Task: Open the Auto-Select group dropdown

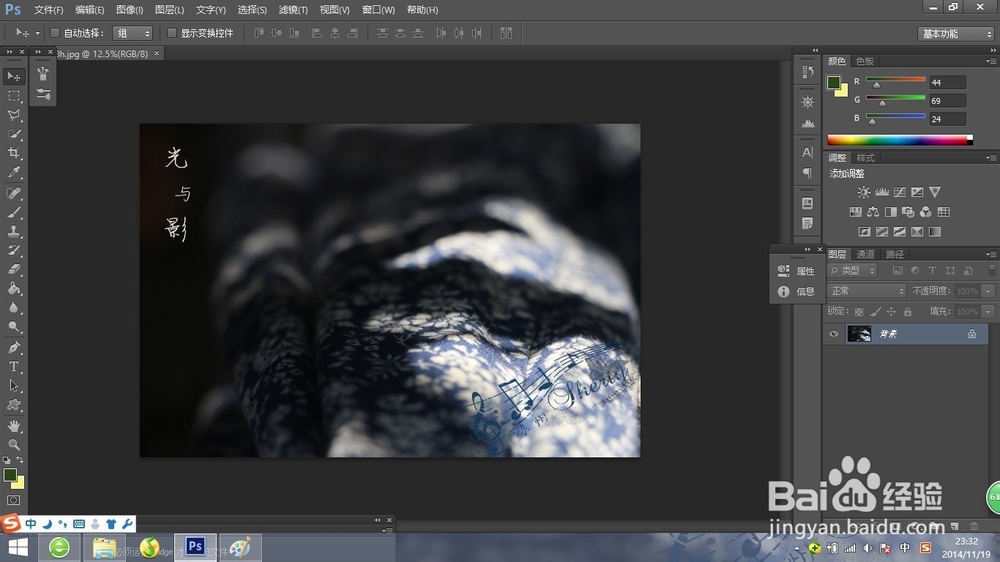Action: click(x=133, y=33)
